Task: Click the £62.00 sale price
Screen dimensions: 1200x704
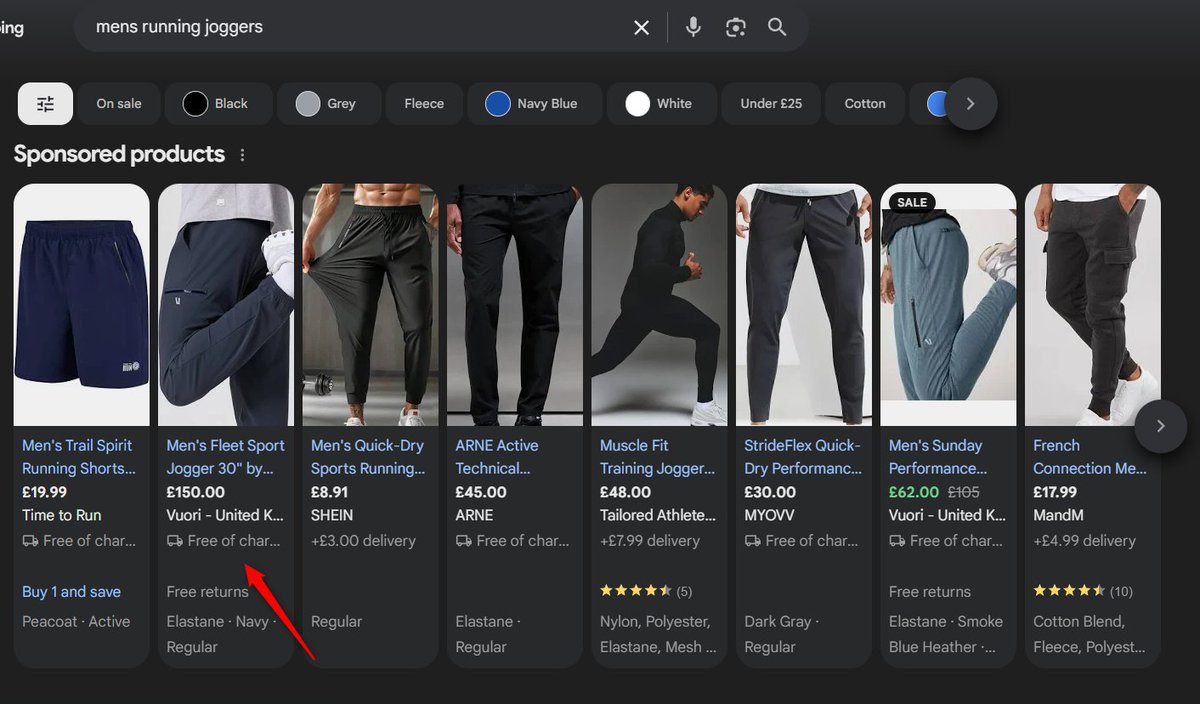Action: tap(914, 492)
